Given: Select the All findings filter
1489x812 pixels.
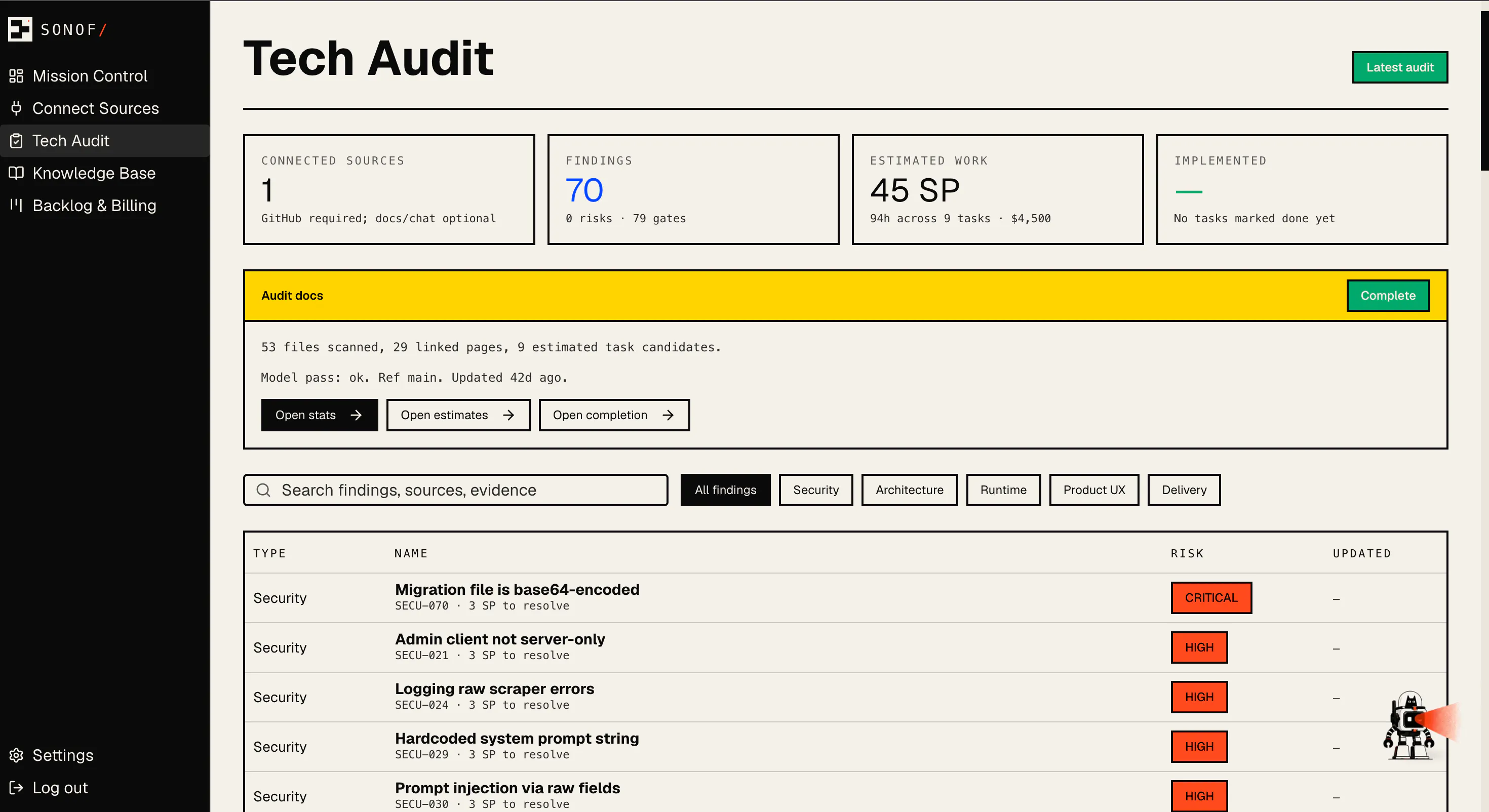Looking at the screenshot, I should (725, 490).
